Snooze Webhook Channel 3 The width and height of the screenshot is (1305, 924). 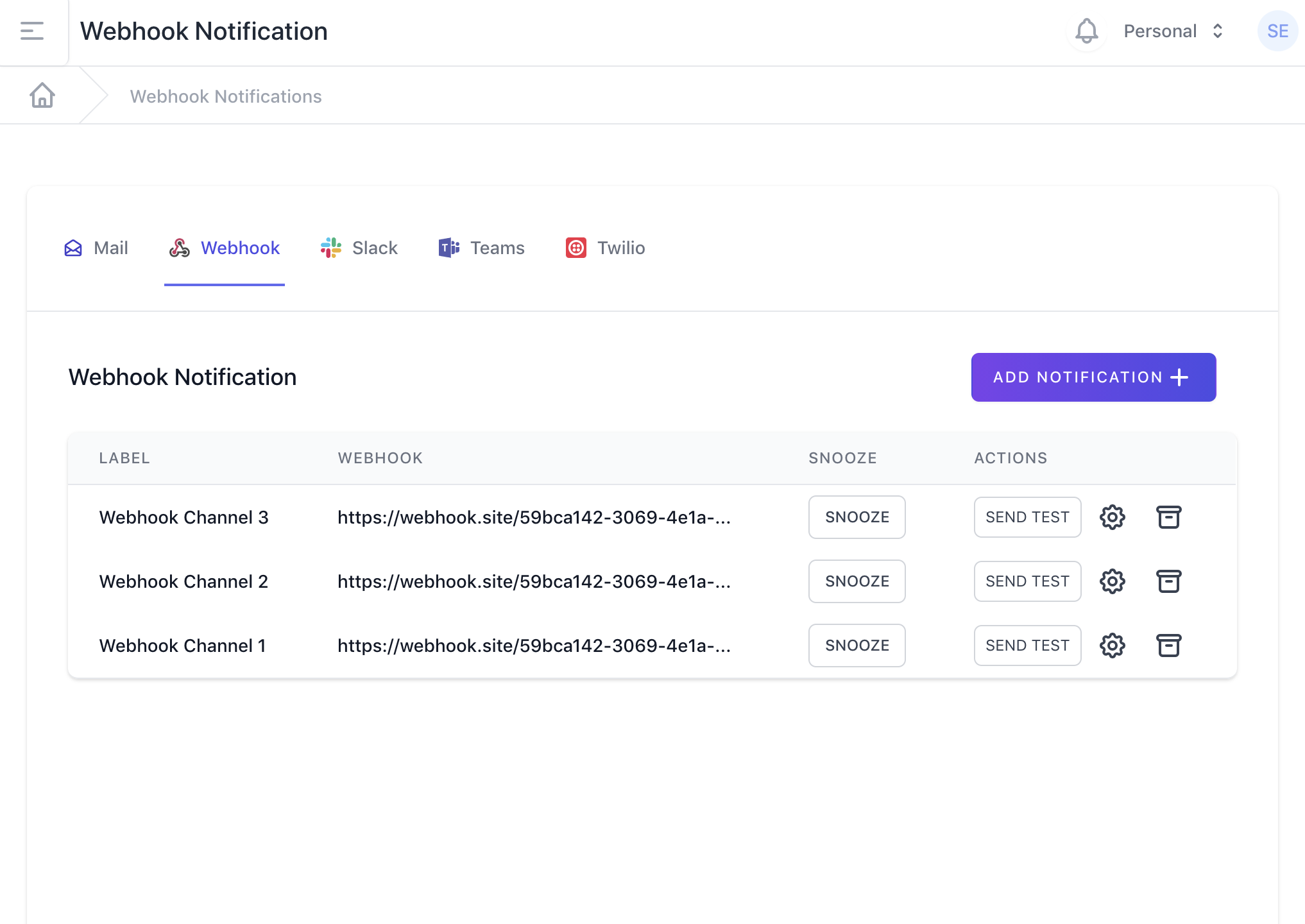point(857,517)
